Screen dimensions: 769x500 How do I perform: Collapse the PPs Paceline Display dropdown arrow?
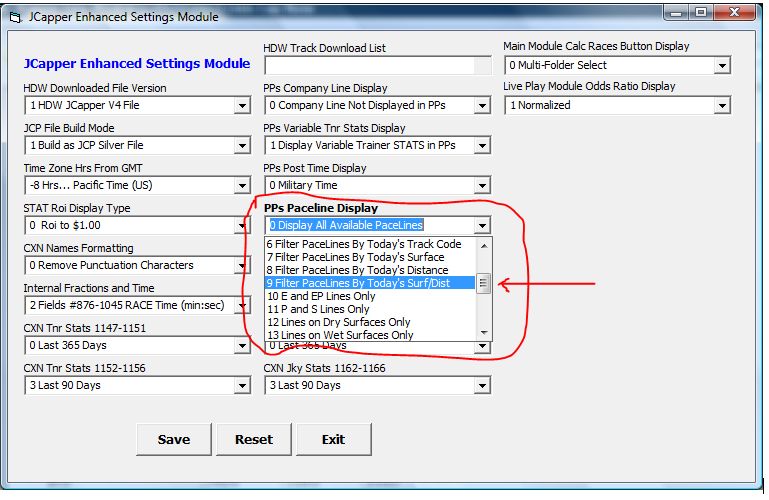pyautogui.click(x=482, y=225)
